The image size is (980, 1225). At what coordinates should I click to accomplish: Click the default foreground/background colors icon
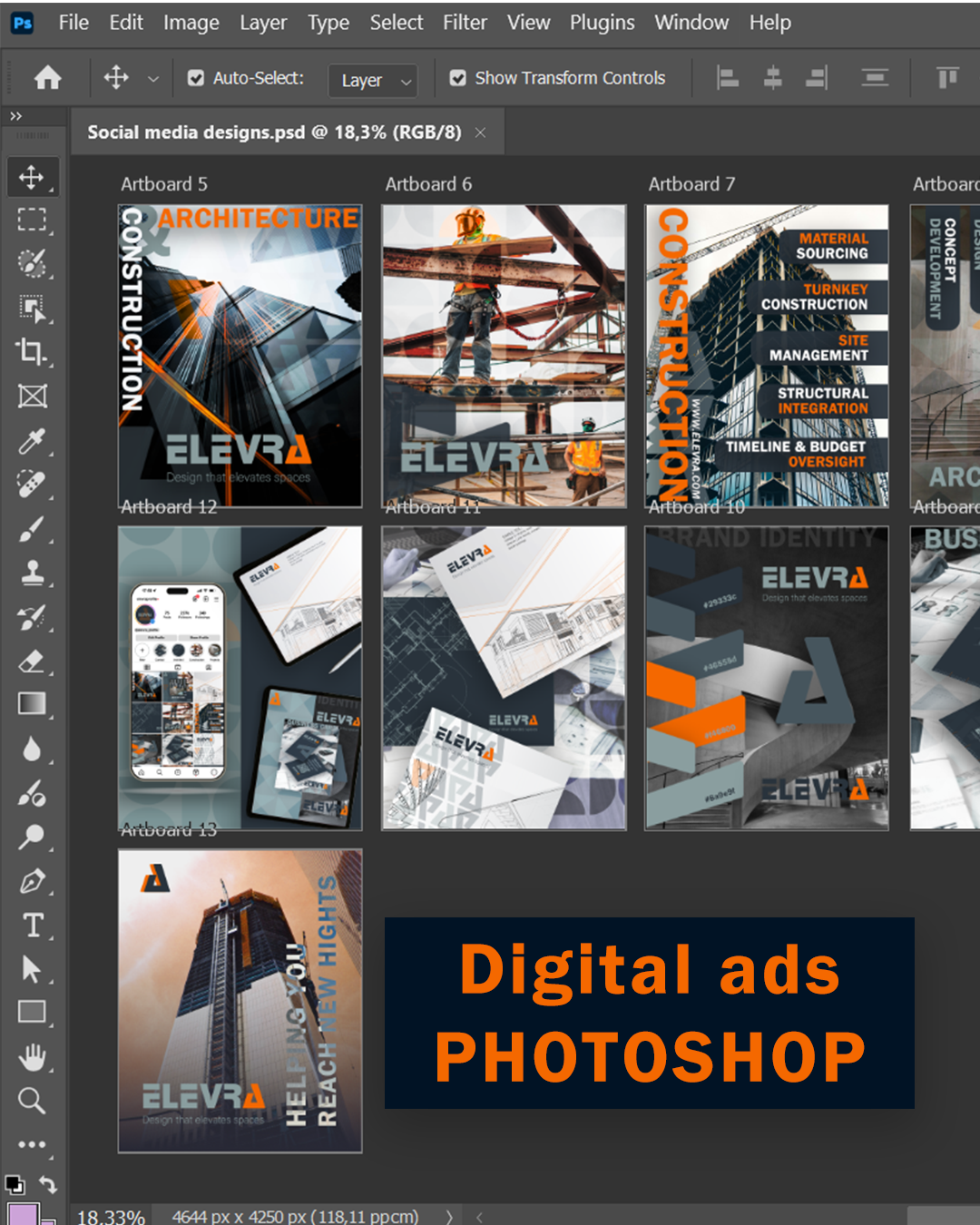pyautogui.click(x=15, y=1184)
